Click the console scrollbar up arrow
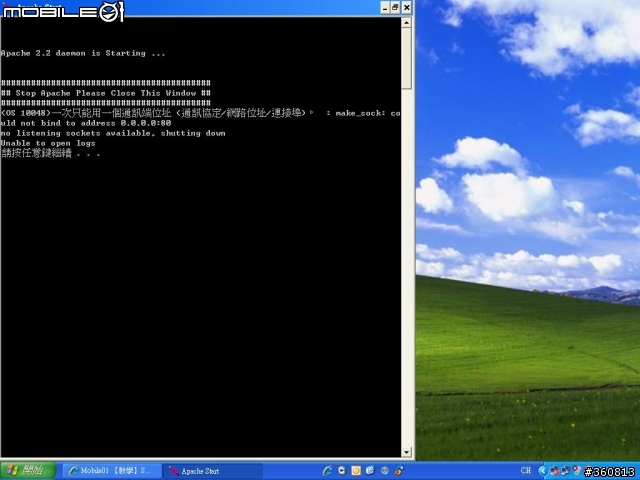 406,22
